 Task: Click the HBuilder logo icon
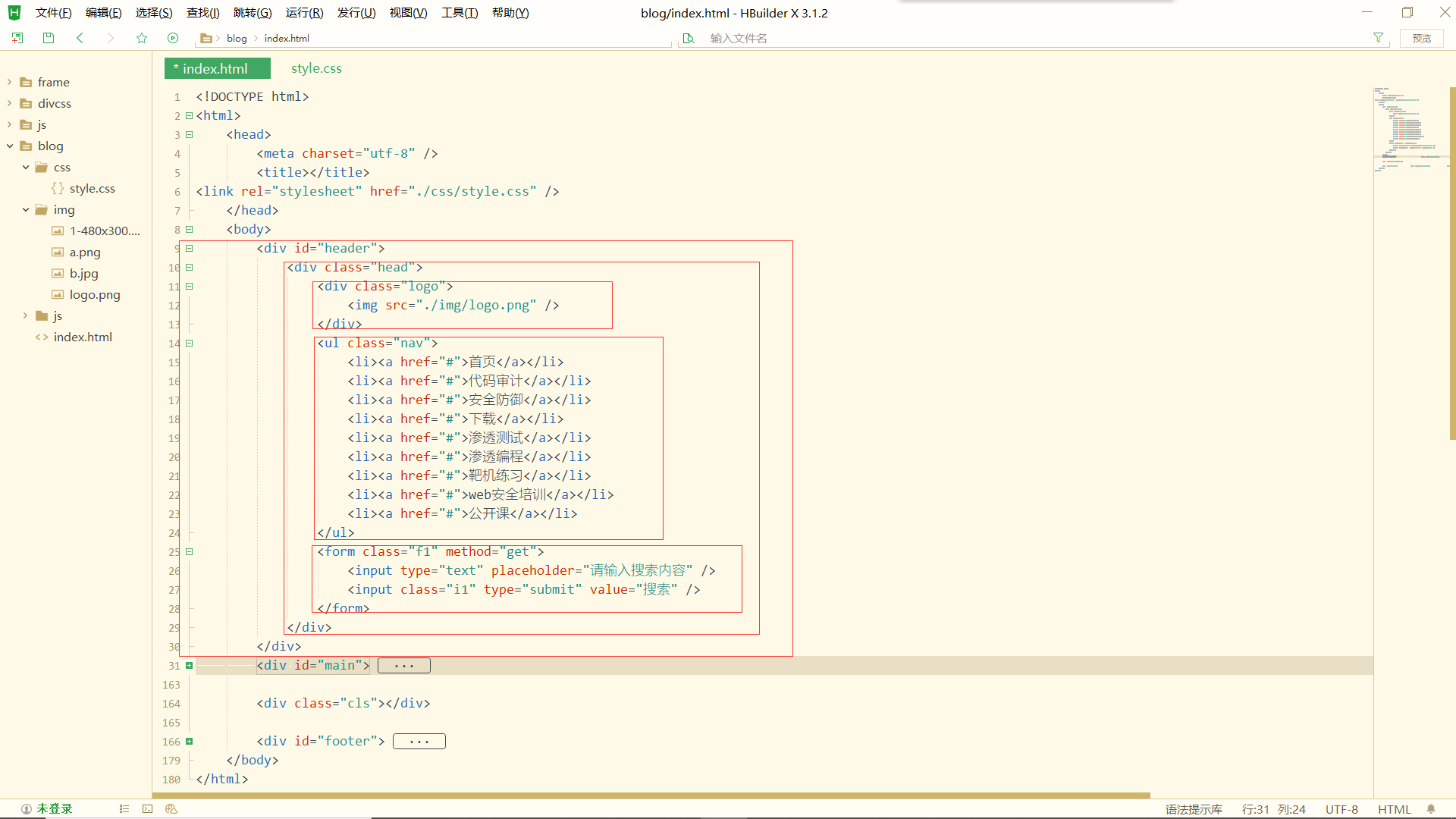(14, 13)
